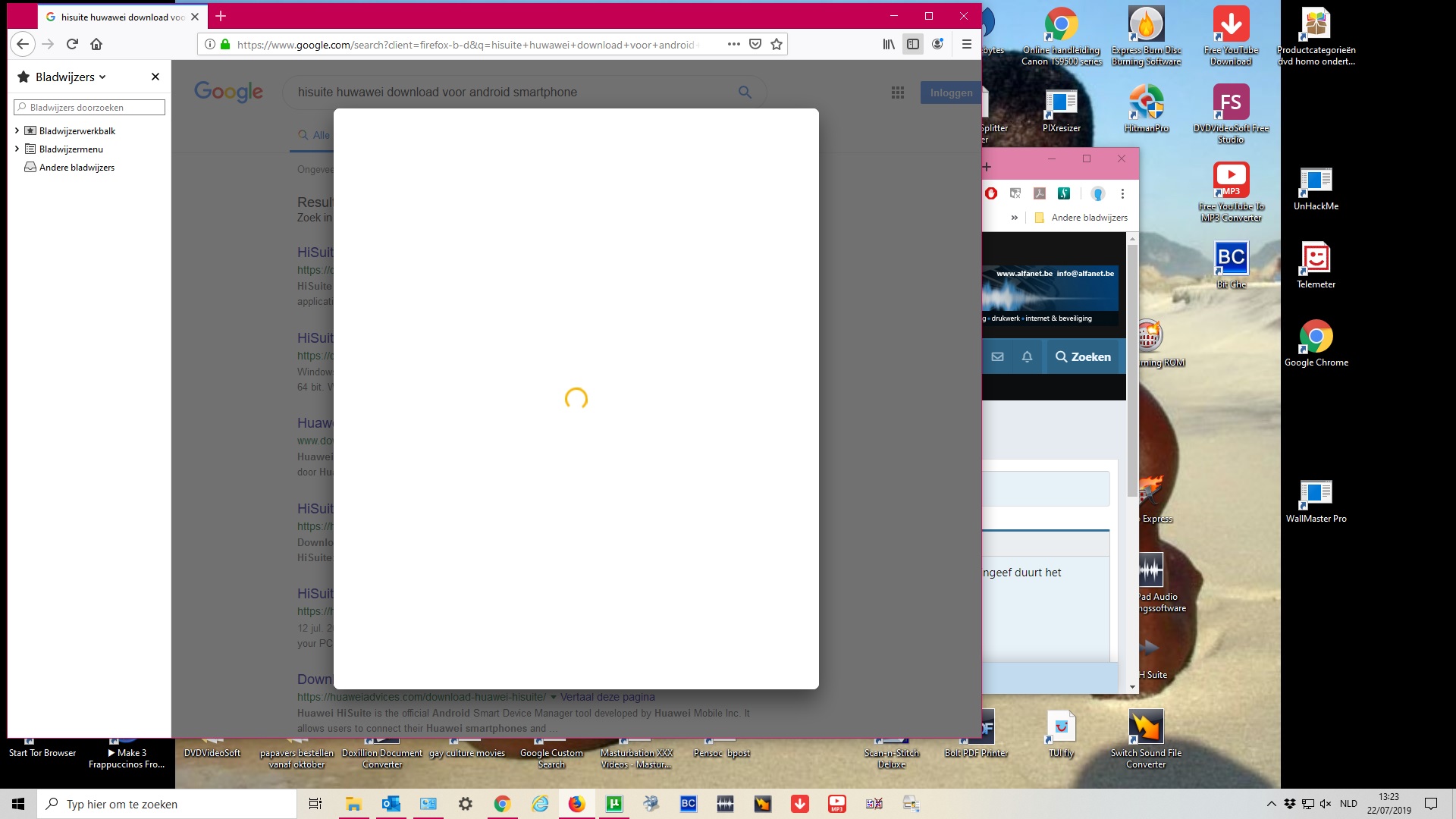Select Andere bladwijzers in sidebar
This screenshot has height=819, width=1456.
click(x=77, y=167)
